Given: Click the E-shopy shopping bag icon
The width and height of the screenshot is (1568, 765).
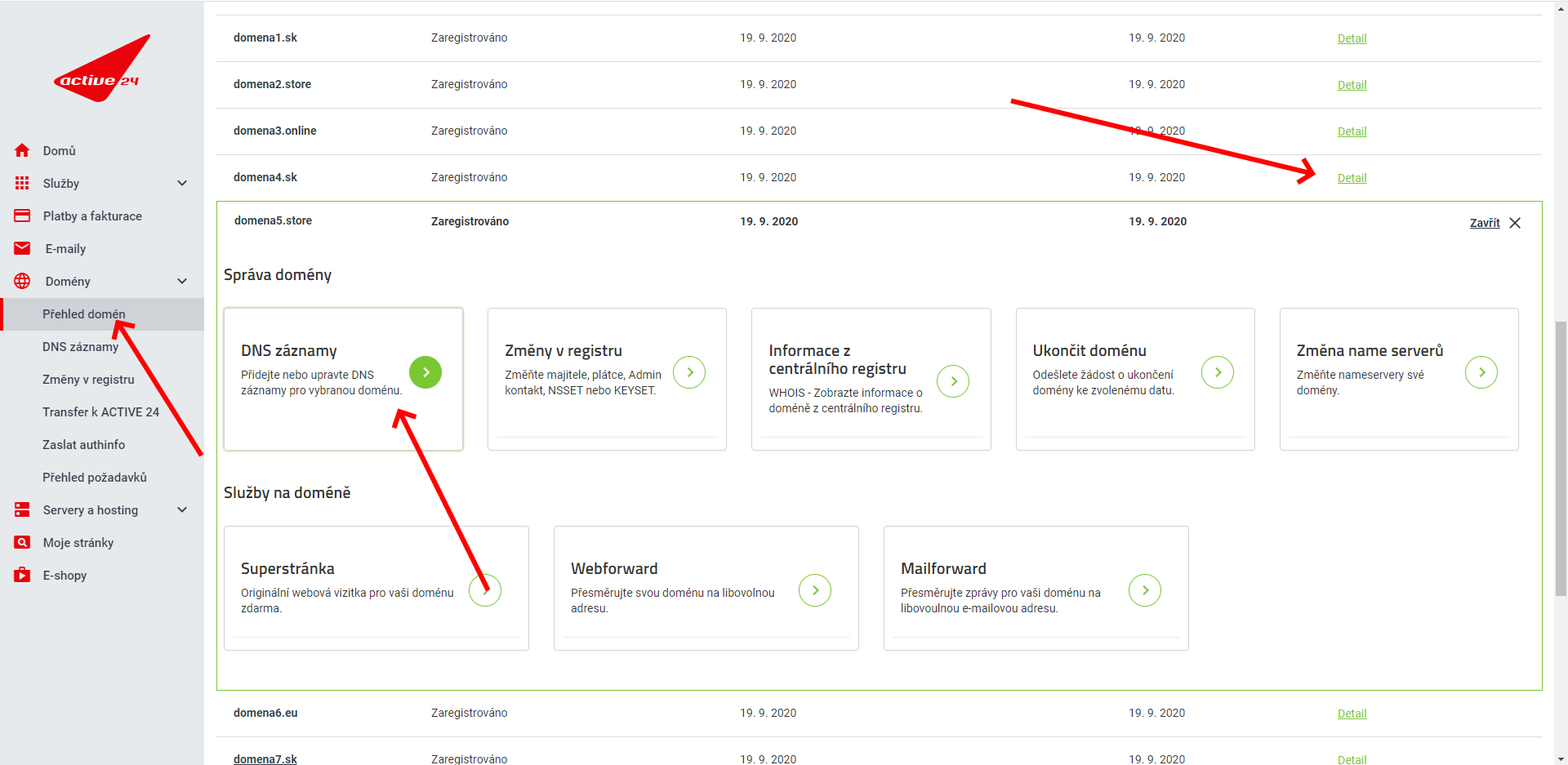Looking at the screenshot, I should coord(22,576).
